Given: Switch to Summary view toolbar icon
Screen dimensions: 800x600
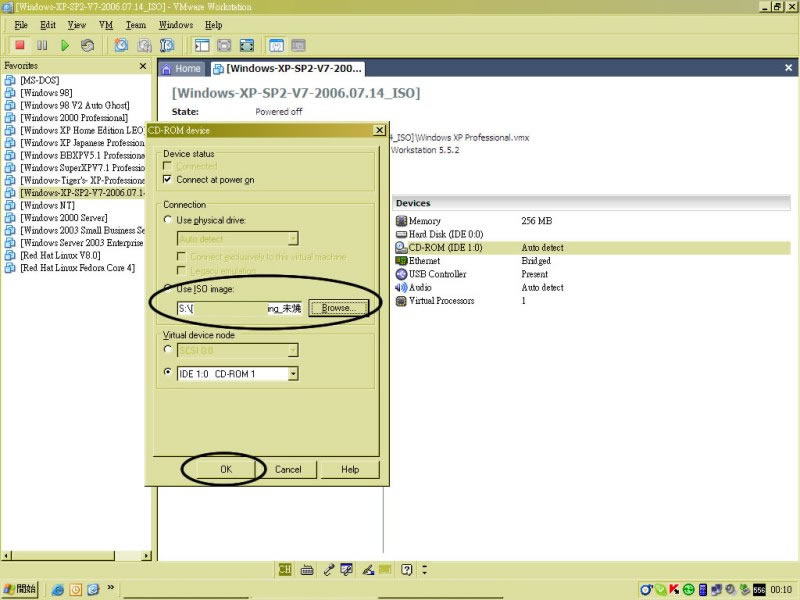Looking at the screenshot, I should (276, 45).
